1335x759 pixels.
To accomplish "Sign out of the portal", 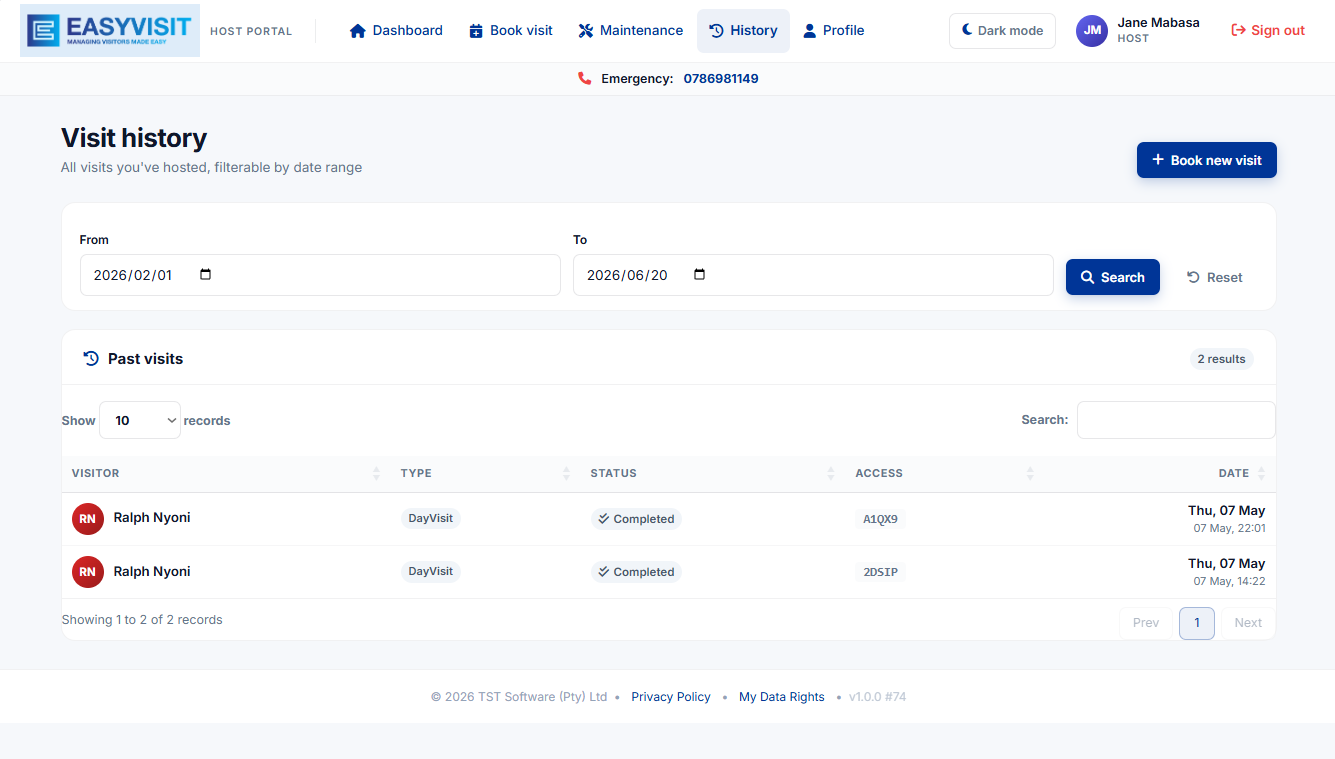I will (x=1268, y=31).
